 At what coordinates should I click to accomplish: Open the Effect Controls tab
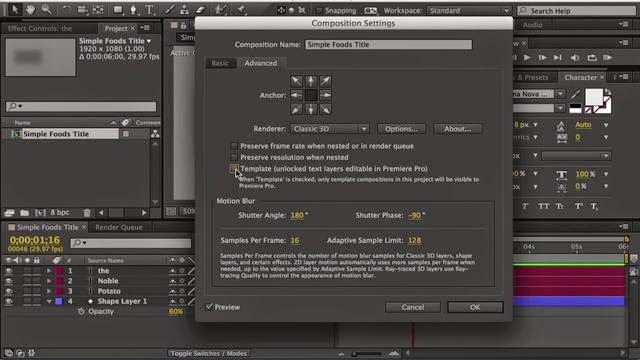(40, 28)
